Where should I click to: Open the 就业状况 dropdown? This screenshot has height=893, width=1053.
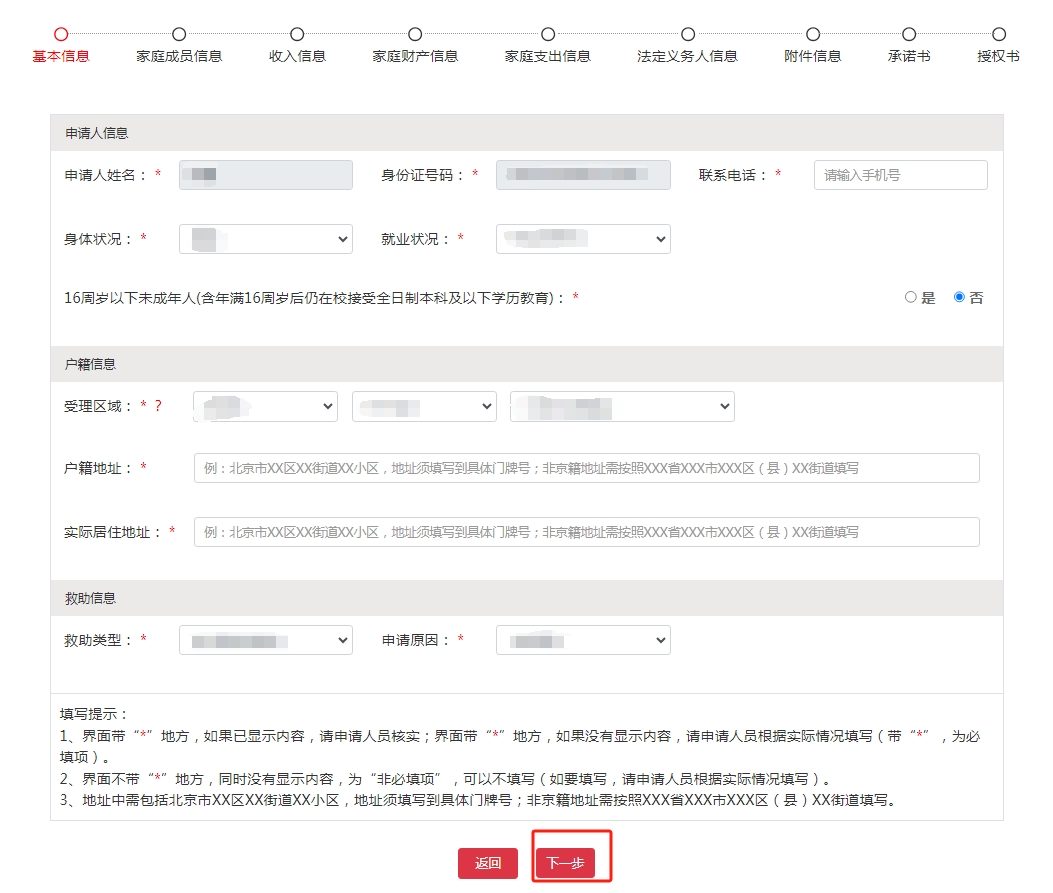(x=583, y=238)
